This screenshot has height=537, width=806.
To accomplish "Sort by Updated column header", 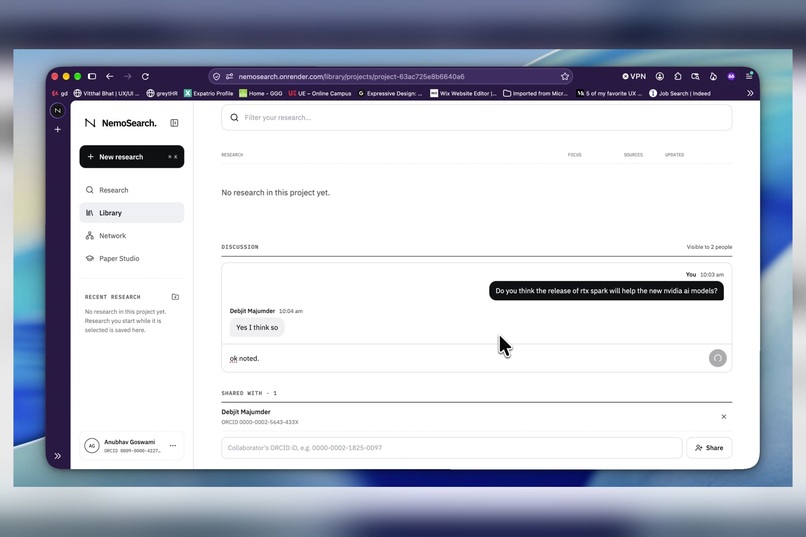I will (674, 155).
